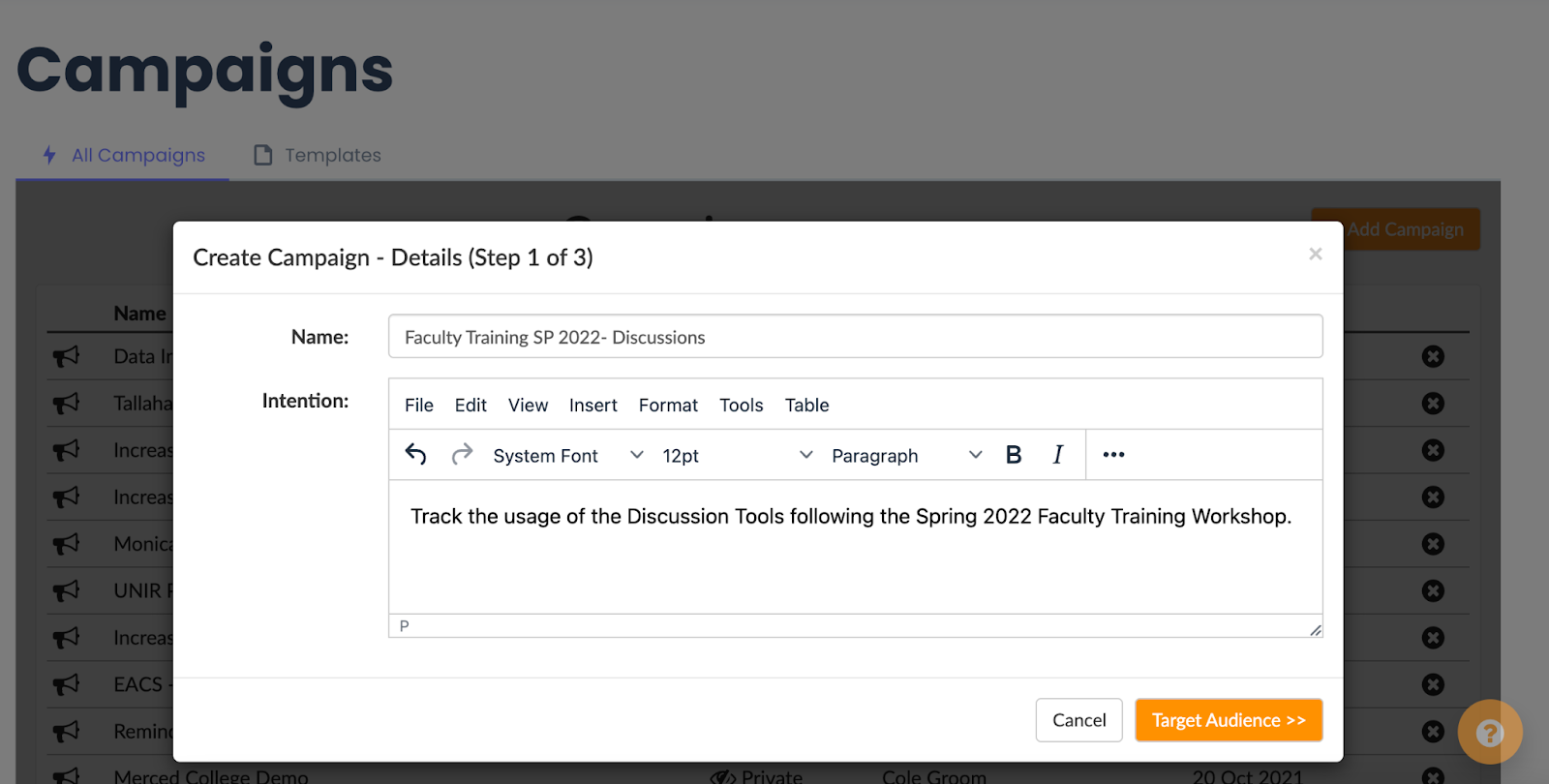Open the Table menu in editor

click(806, 406)
